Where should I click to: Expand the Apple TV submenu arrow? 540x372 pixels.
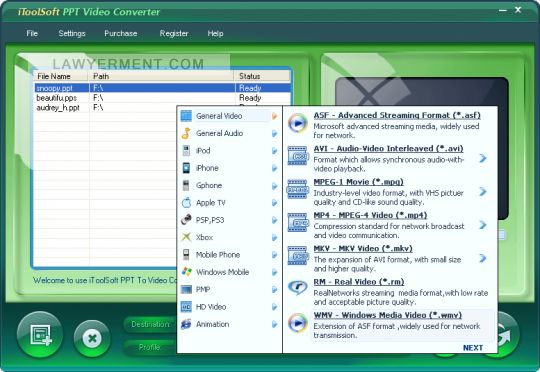274,203
